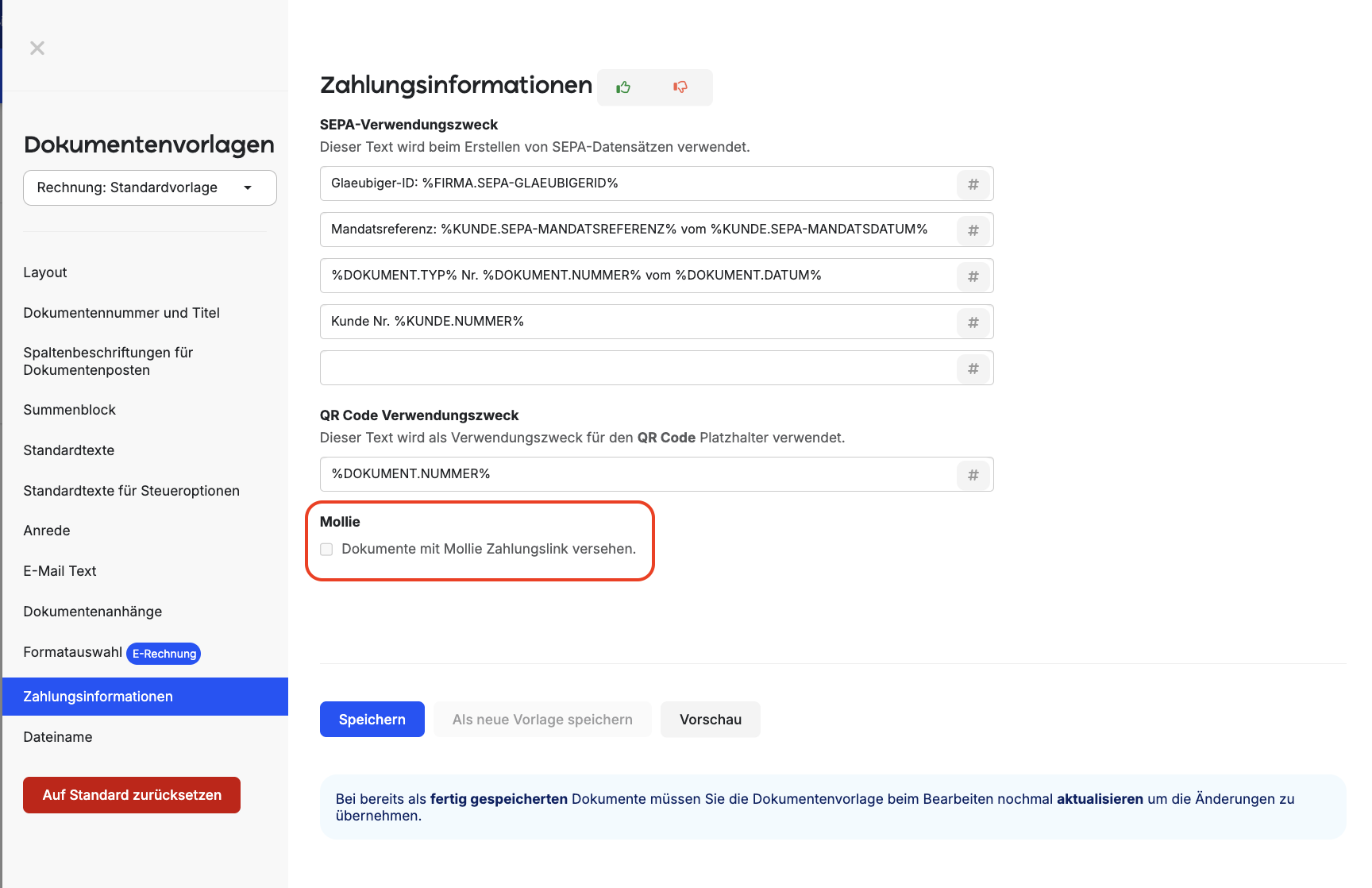Click Auf Standard zurücksetzen red button
The height and width of the screenshot is (888, 1372).
(132, 795)
